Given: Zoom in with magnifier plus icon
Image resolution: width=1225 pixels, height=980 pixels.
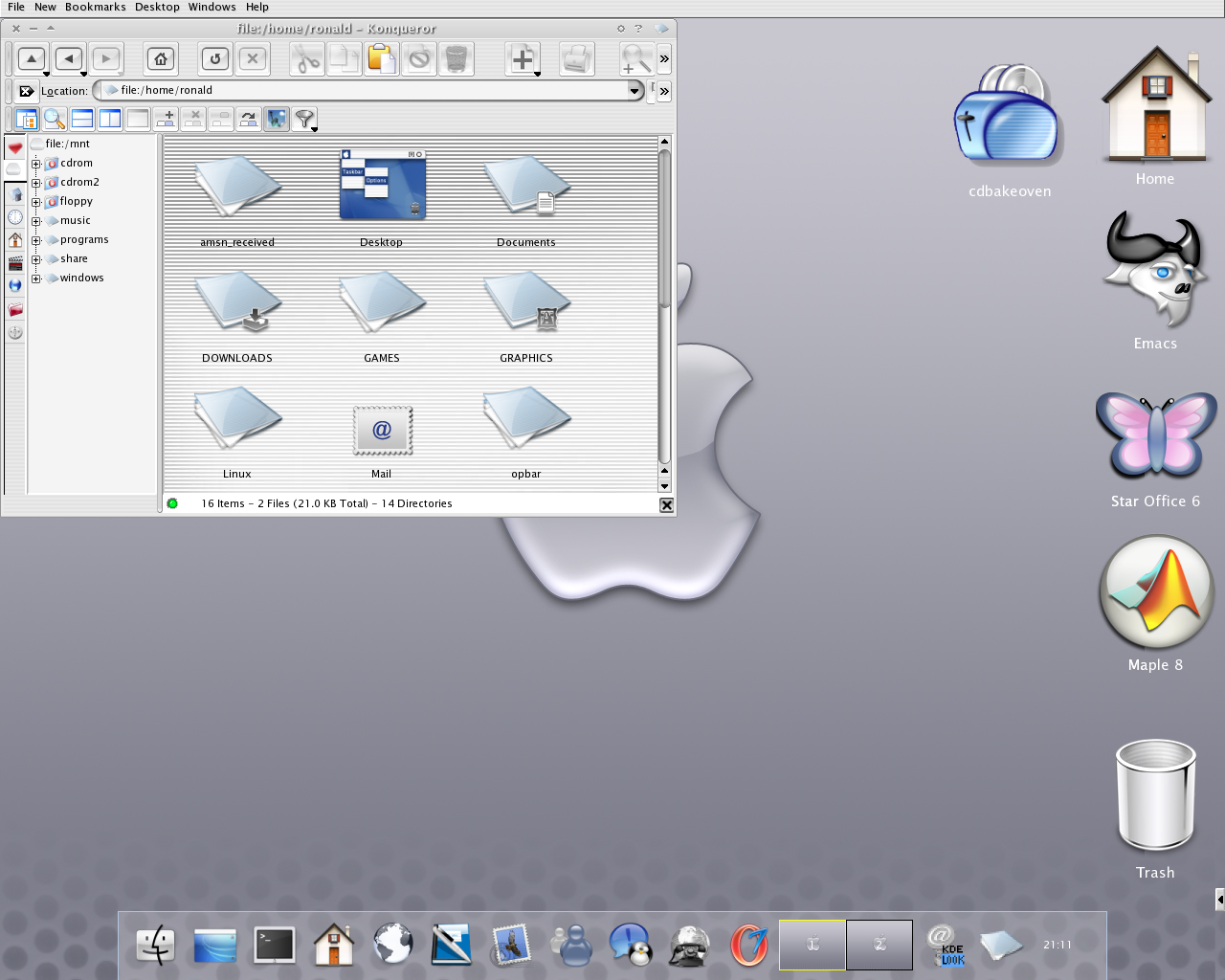Looking at the screenshot, I should [636, 59].
